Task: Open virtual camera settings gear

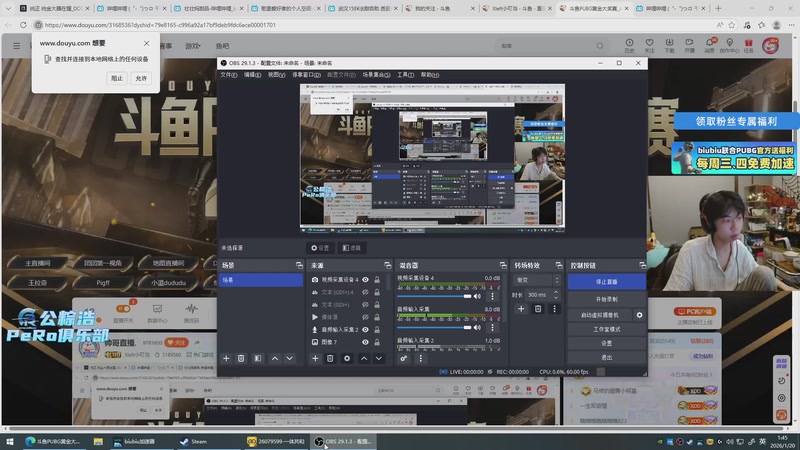Action: tap(639, 315)
